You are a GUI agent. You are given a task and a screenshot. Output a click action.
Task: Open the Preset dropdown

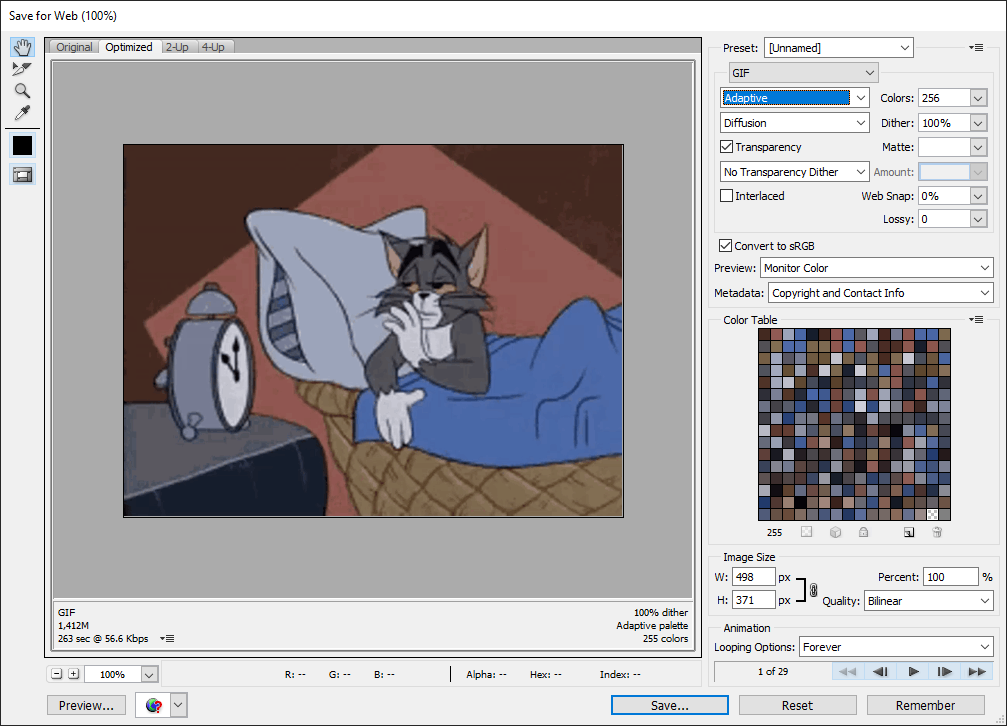point(839,48)
